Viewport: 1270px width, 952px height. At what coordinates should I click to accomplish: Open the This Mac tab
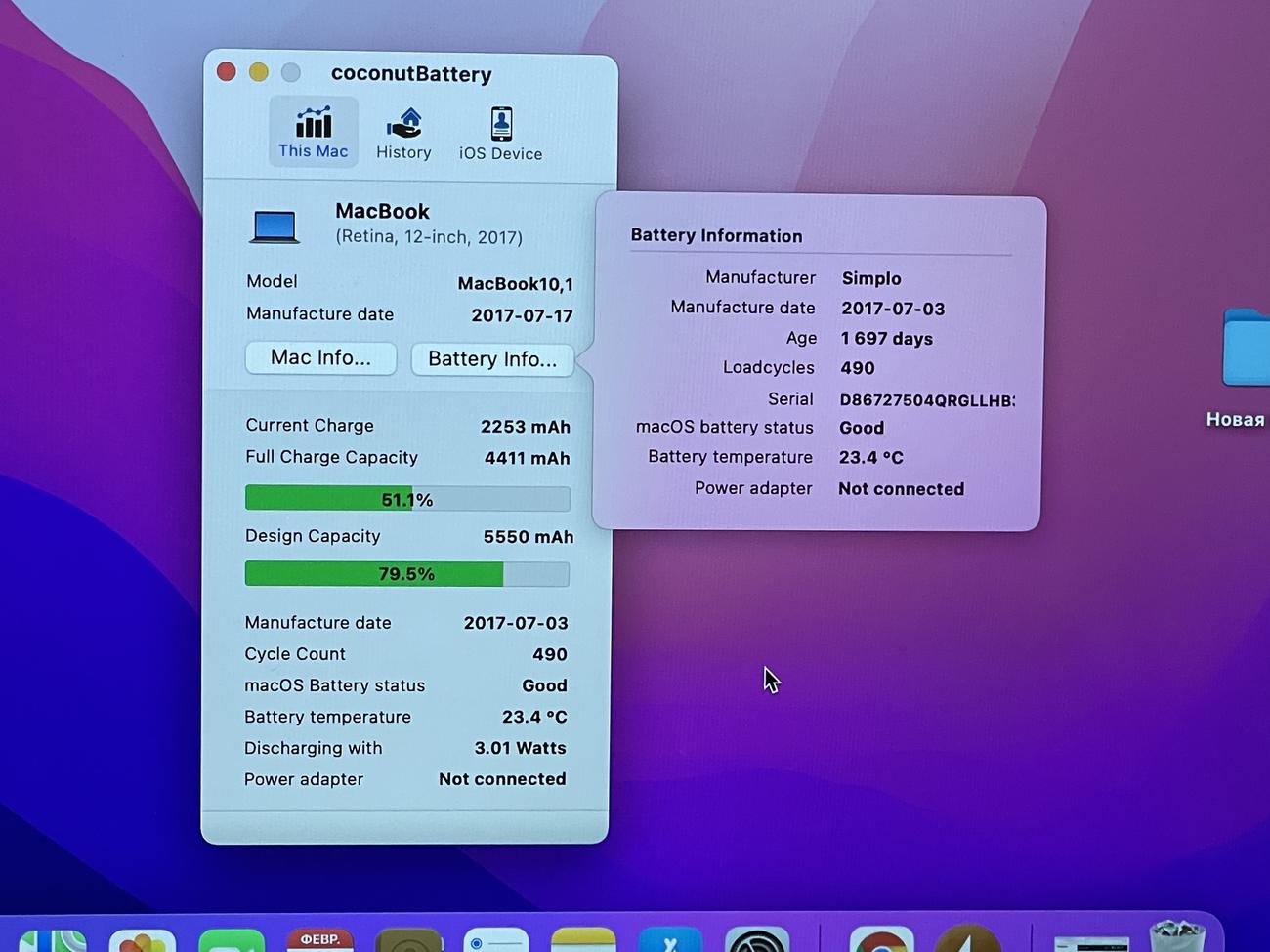(313, 132)
